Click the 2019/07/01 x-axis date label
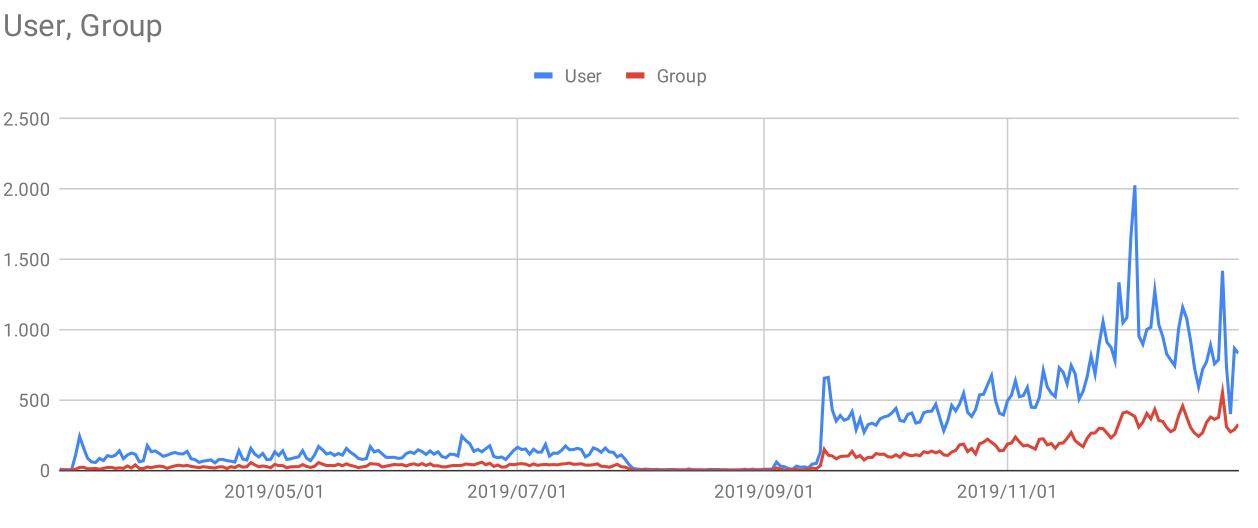This screenshot has height=528, width=1258. click(517, 492)
